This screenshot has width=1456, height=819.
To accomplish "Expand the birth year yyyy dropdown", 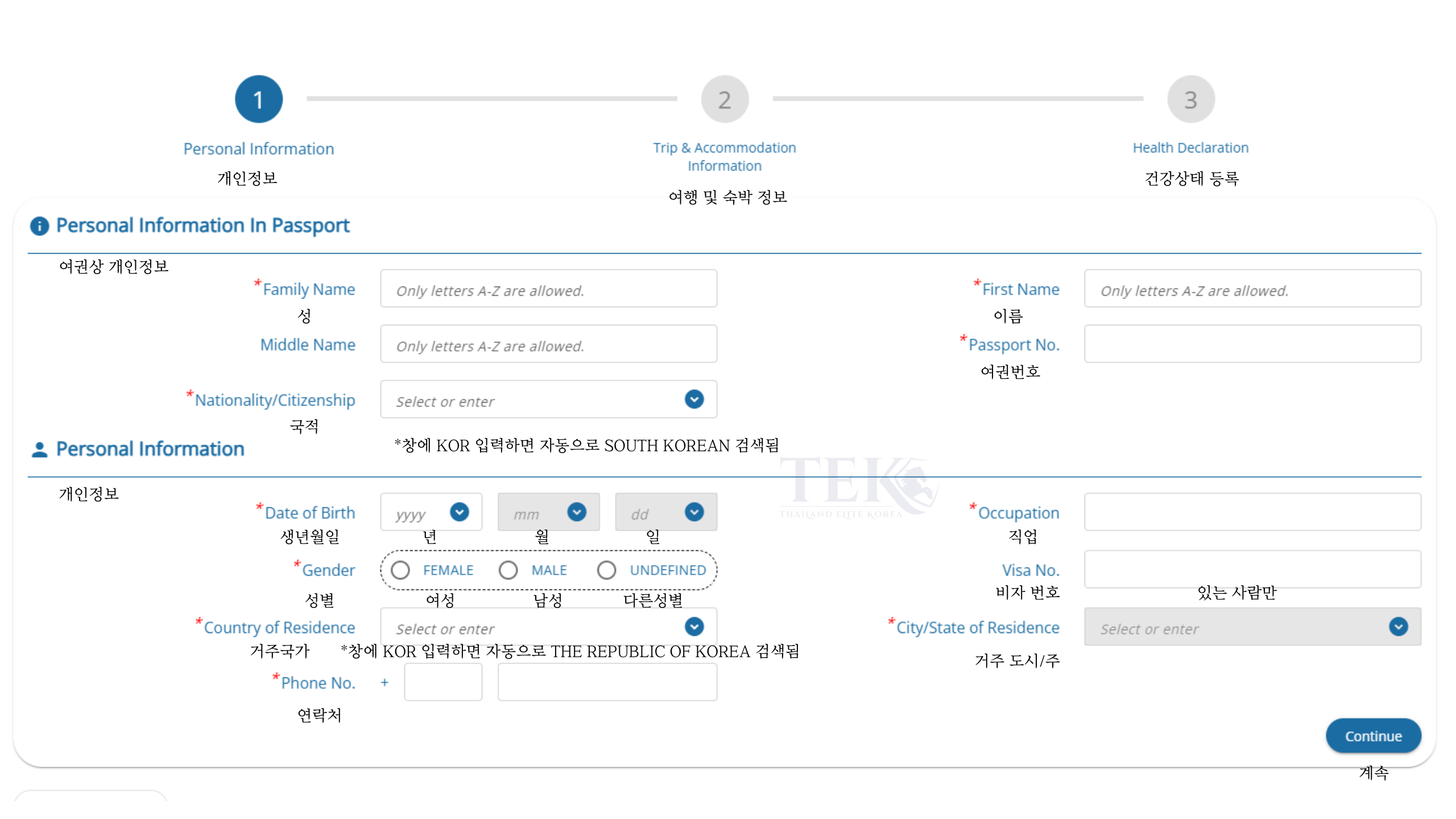I will [459, 512].
